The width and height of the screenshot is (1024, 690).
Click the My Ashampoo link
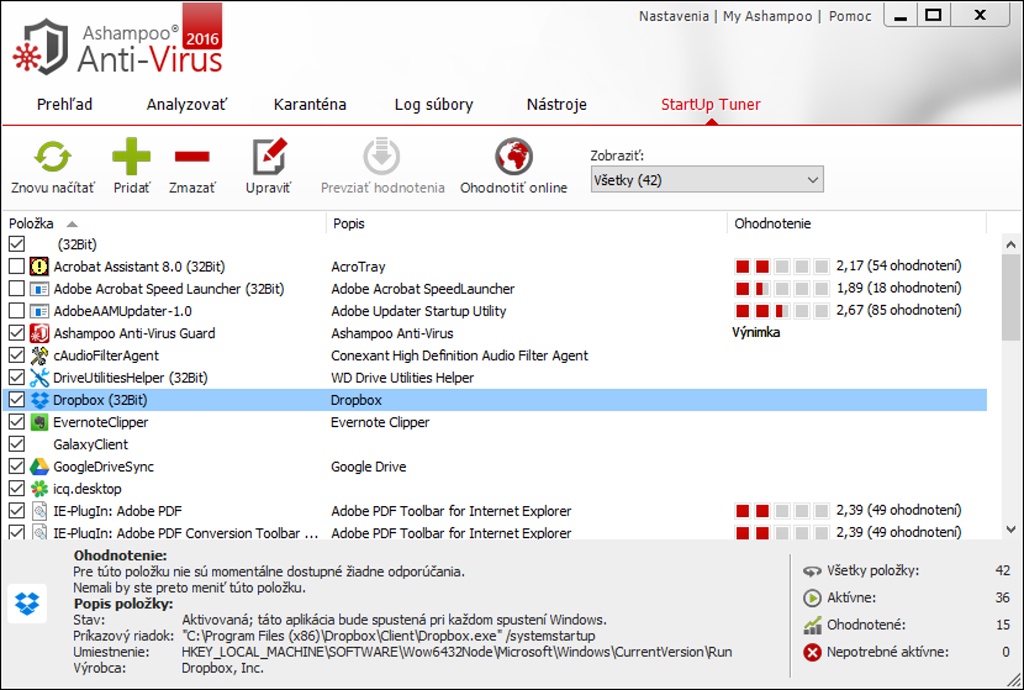767,16
